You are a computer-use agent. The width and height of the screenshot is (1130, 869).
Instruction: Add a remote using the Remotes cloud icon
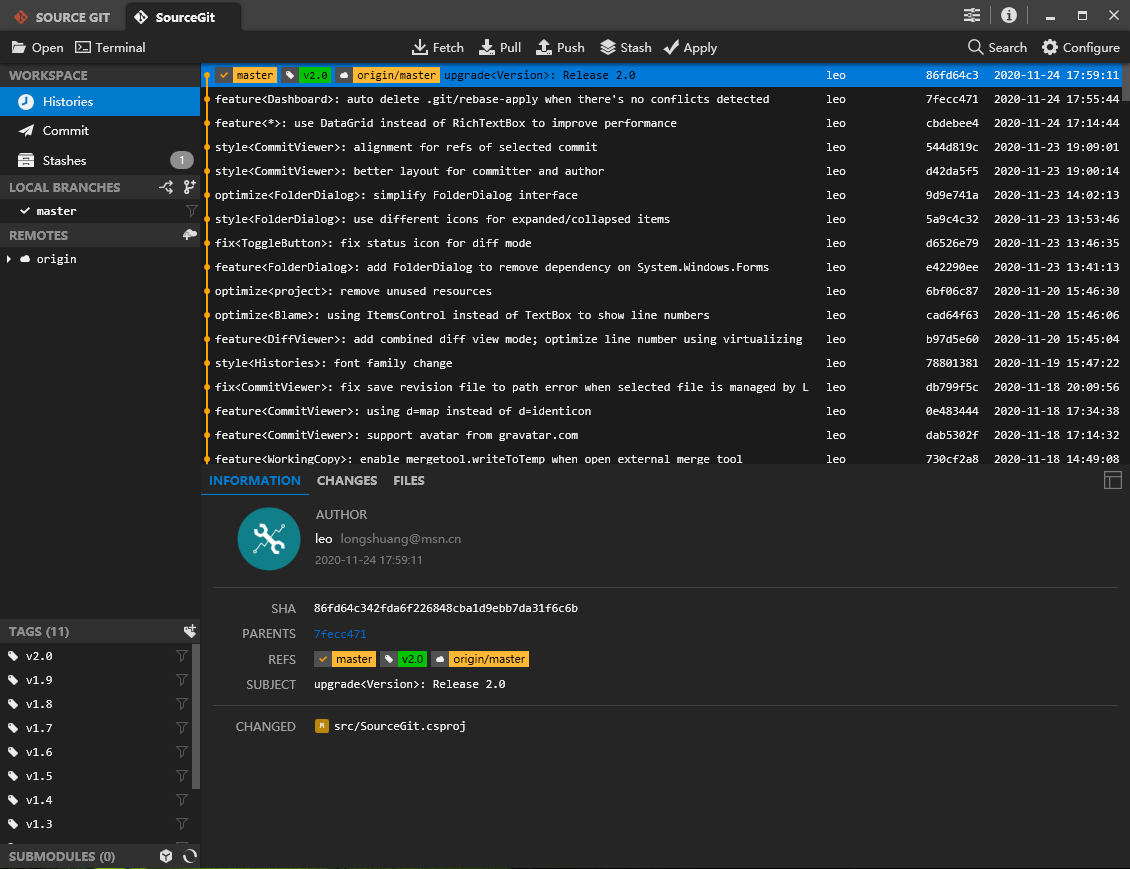[190, 235]
